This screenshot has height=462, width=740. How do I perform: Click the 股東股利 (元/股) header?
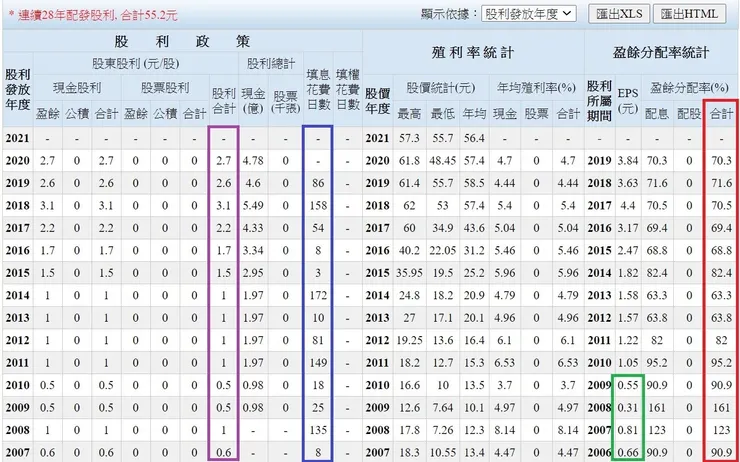tap(135, 63)
